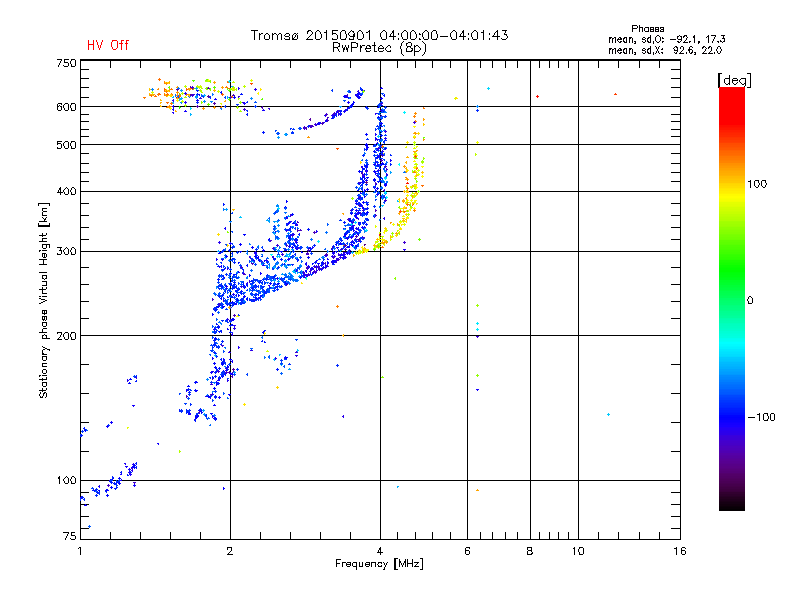Pick the black bottom of the colorbar
Viewport: 800px width, 600px height.
(x=731, y=506)
